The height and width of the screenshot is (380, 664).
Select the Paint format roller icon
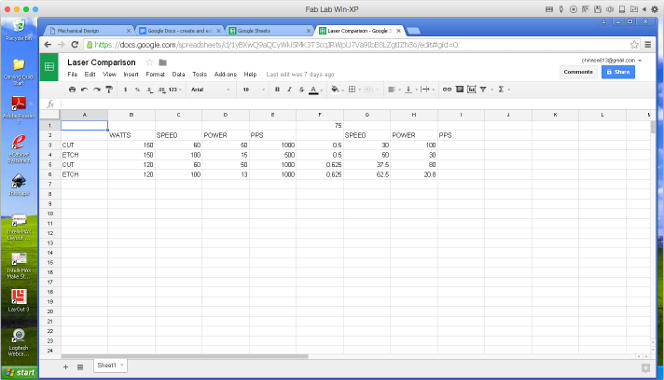[109, 89]
